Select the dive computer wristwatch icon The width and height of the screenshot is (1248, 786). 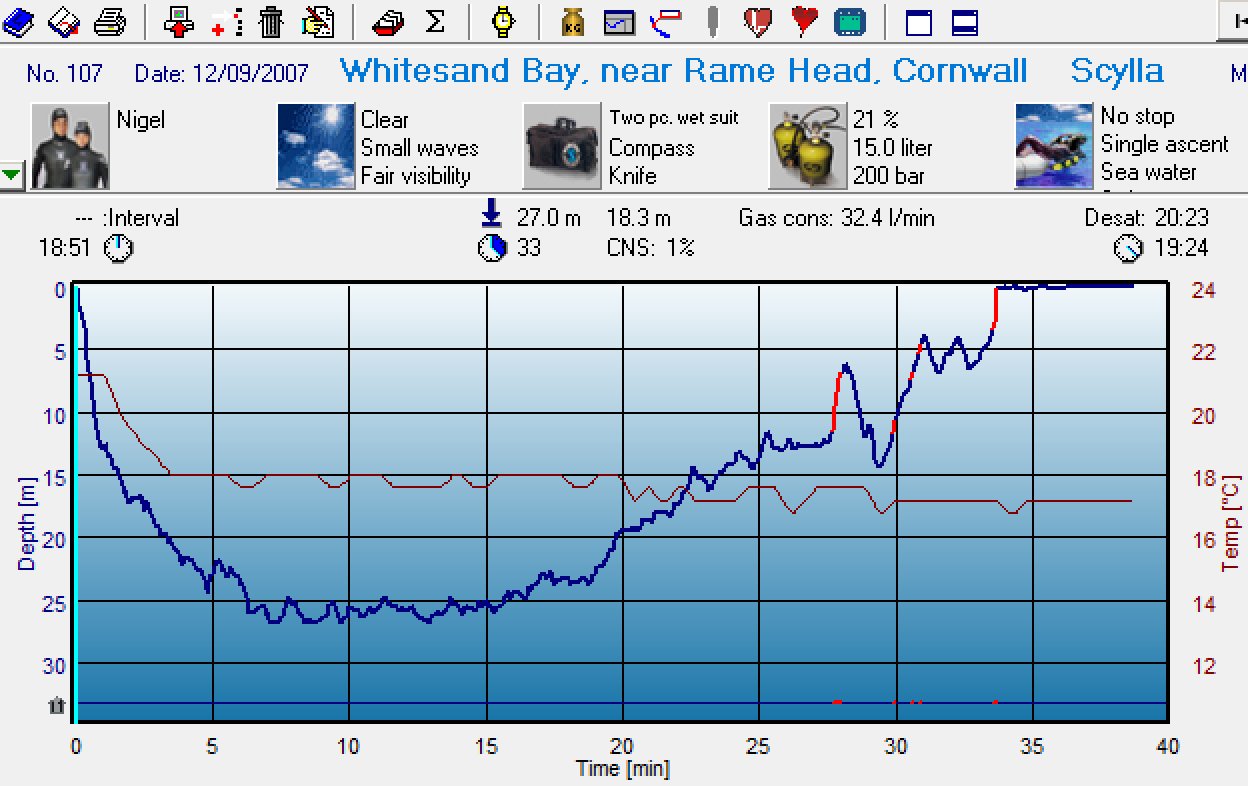(x=503, y=20)
